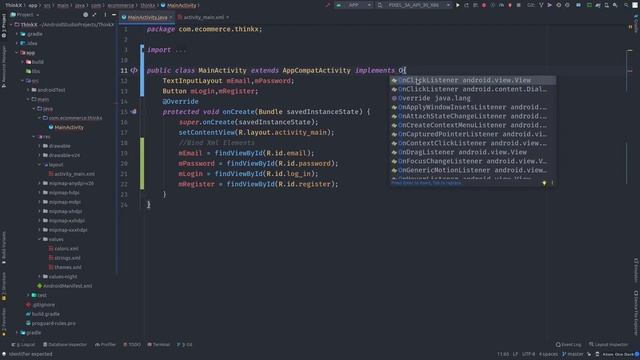Expand the build folder arrow
The height and width of the screenshot is (360, 640).
point(23,62)
